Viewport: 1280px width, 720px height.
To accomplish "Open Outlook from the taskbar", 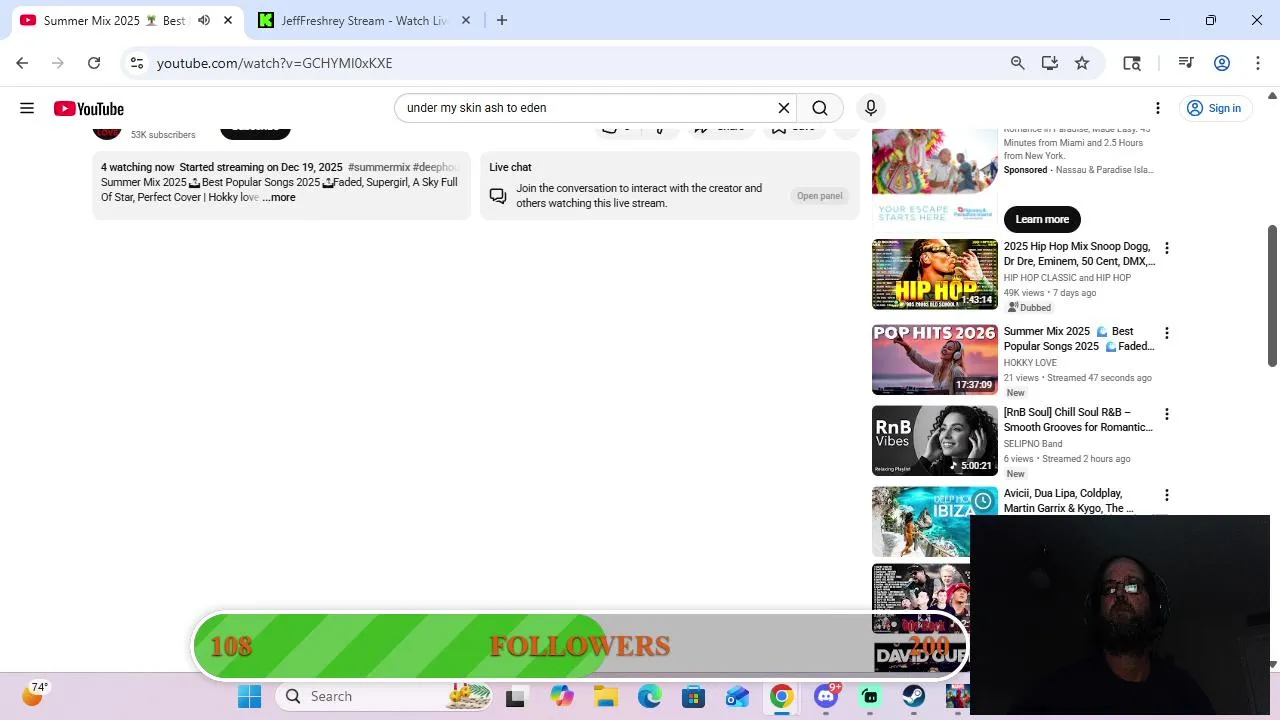I will (x=737, y=696).
